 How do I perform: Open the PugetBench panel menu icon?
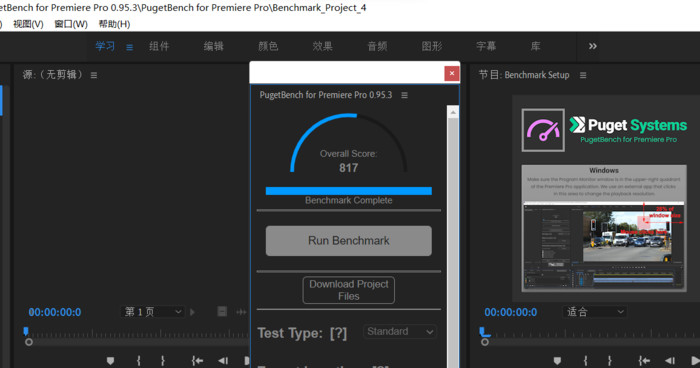(404, 95)
